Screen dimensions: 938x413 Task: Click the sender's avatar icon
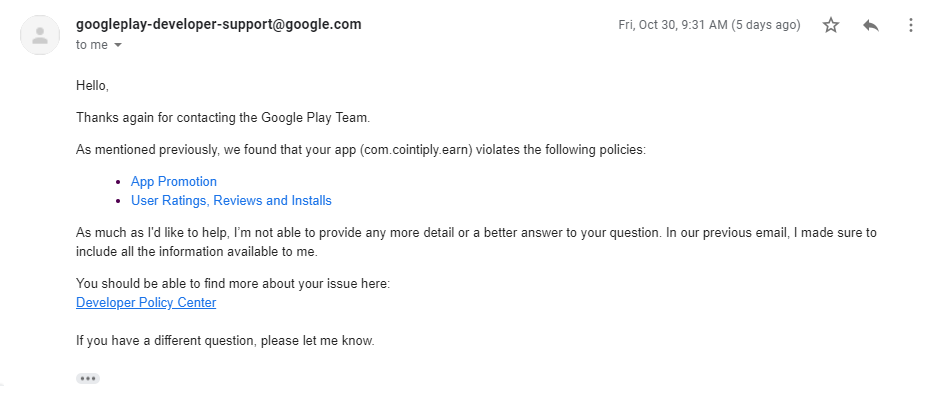pyautogui.click(x=40, y=35)
